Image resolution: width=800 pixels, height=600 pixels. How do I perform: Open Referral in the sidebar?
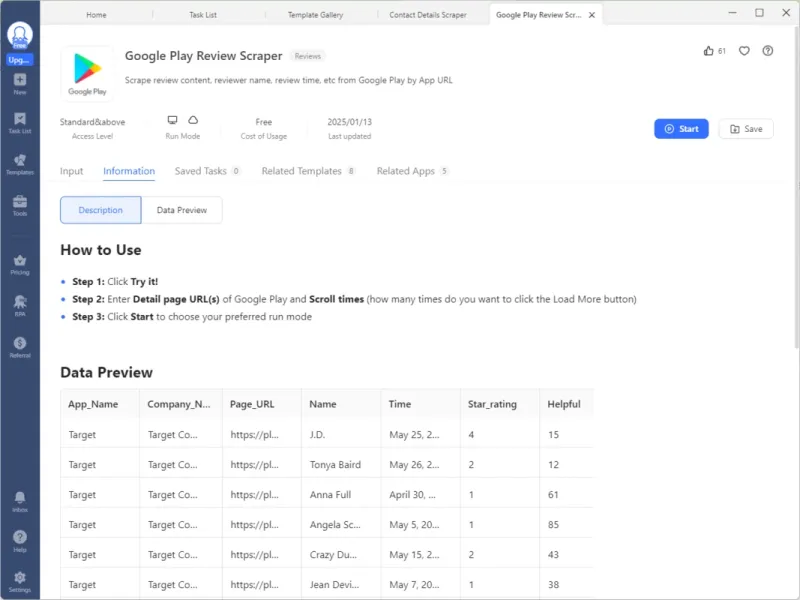pyautogui.click(x=20, y=348)
